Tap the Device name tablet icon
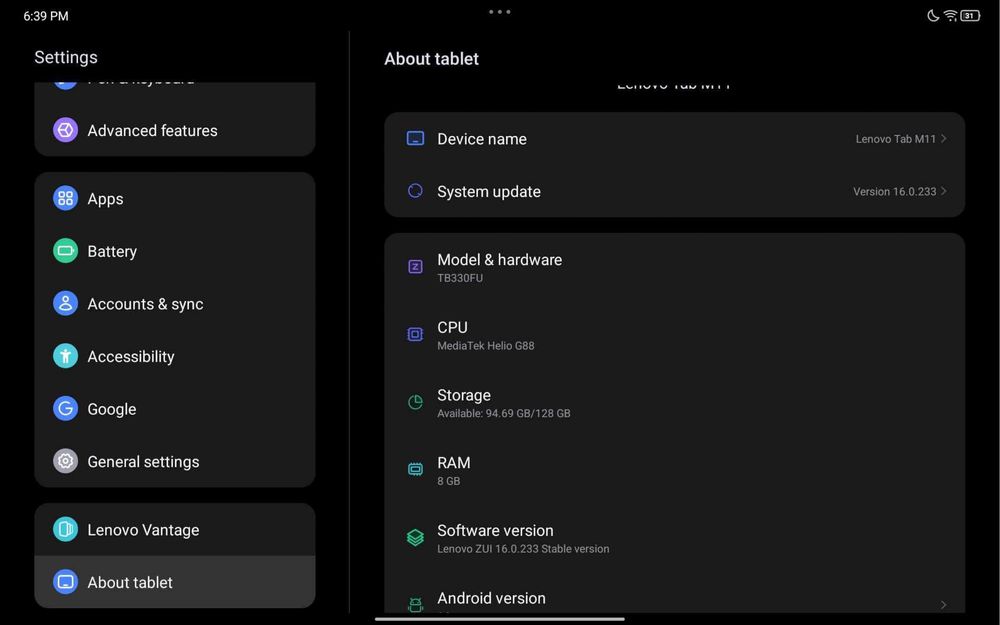 (415, 138)
